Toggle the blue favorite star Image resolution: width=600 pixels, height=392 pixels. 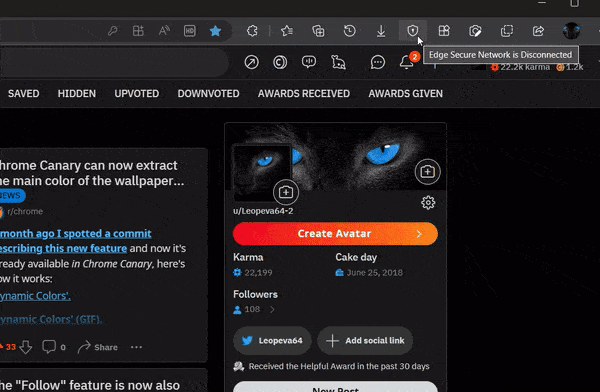click(x=215, y=31)
